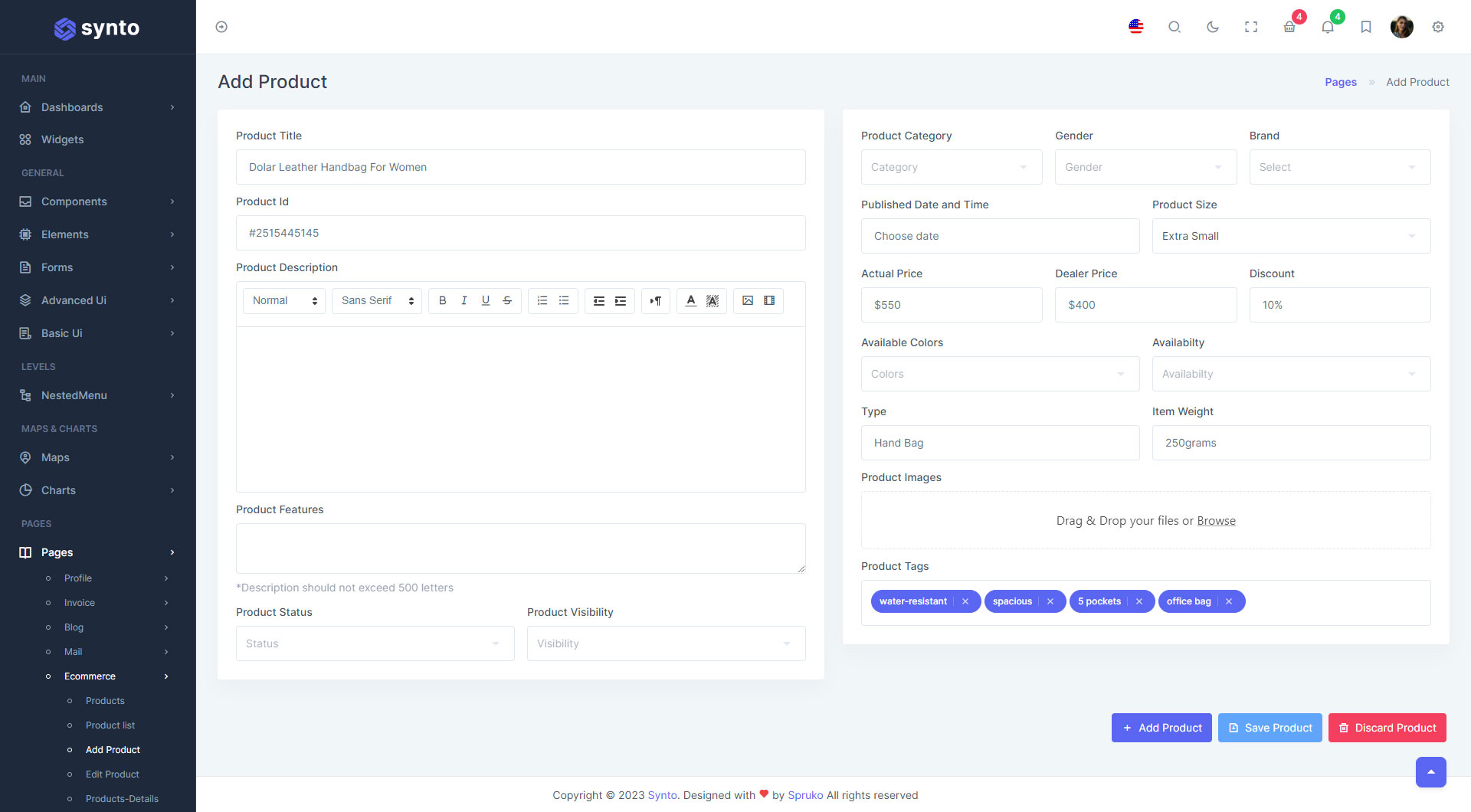1471x812 pixels.
Task: Expand the Dashboards sidebar menu
Action: click(97, 107)
